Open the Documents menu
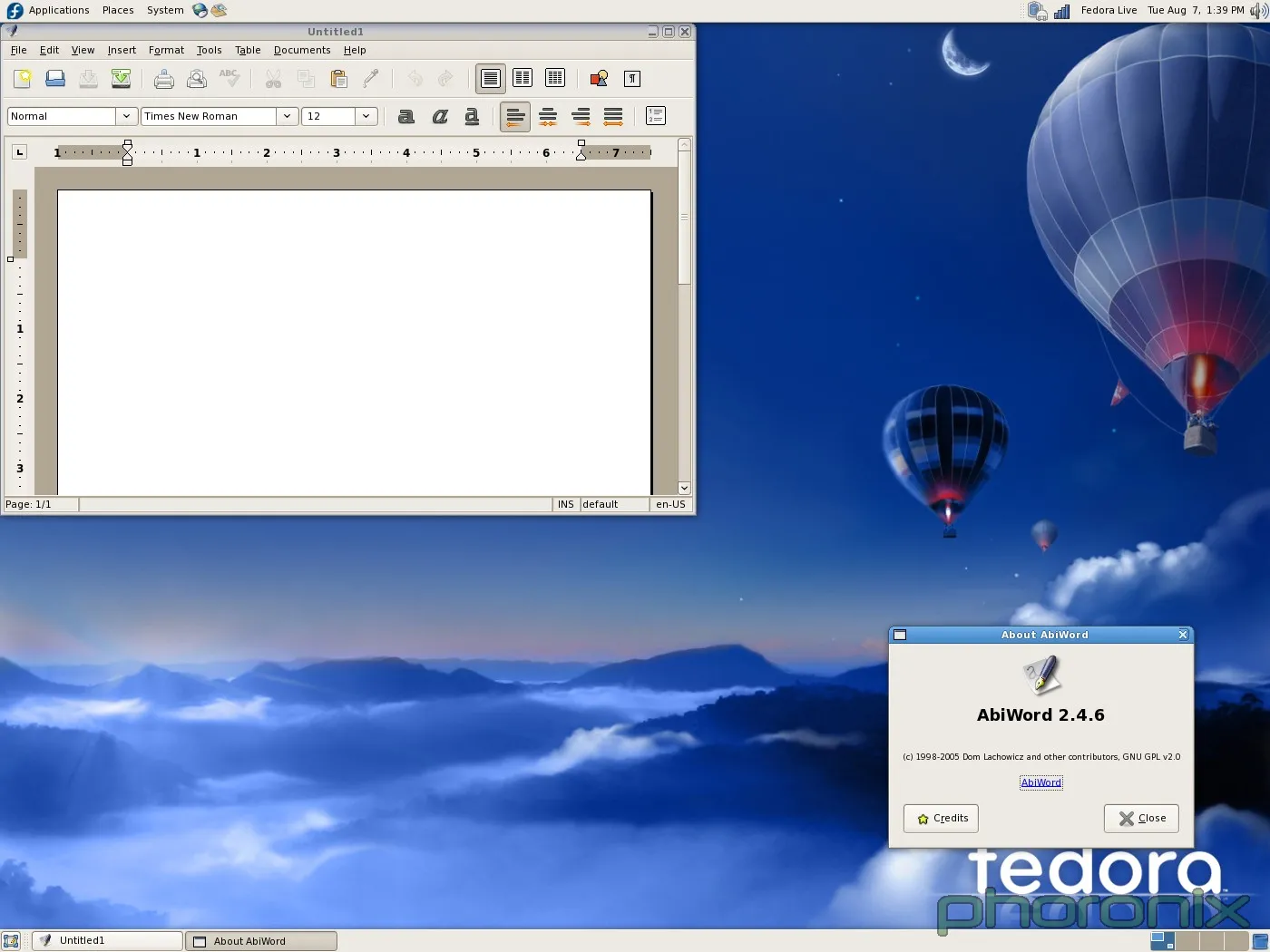The height and width of the screenshot is (952, 1270). point(302,50)
